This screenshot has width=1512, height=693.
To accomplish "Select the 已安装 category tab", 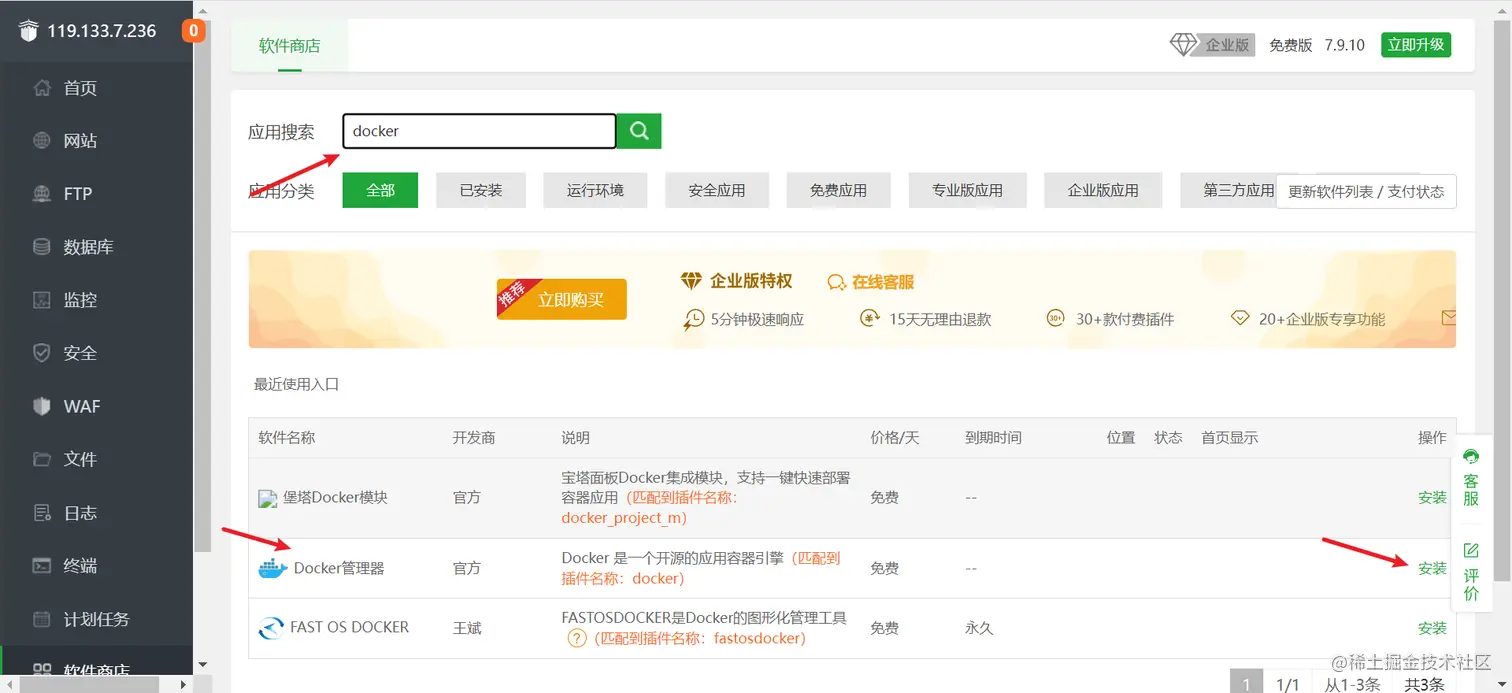I will pyautogui.click(x=481, y=190).
